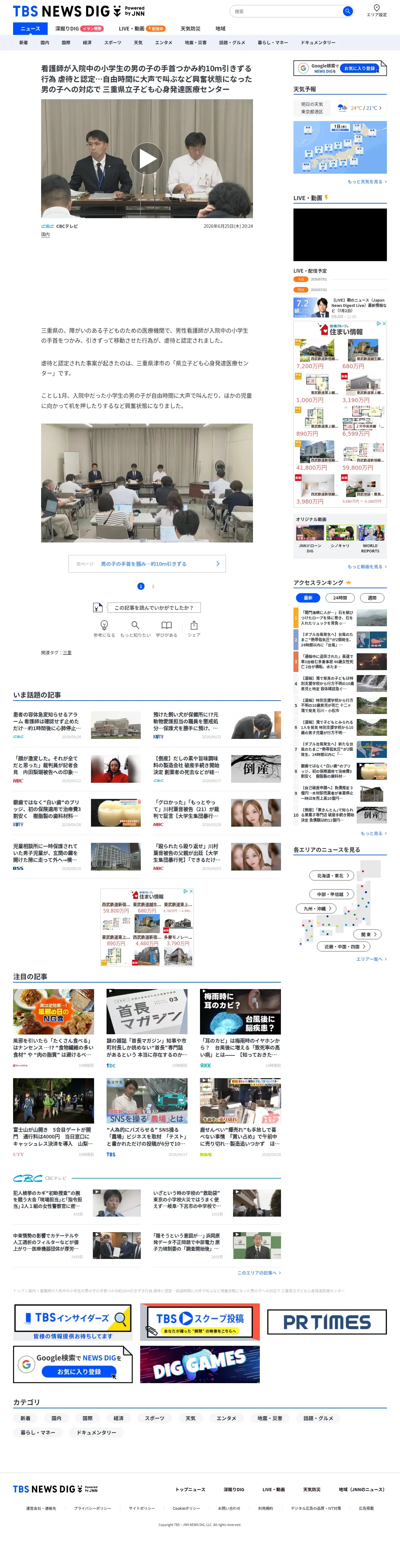Open weather region 東京都港区 forecast chevron
This screenshot has width=400, height=1568.
[380, 108]
